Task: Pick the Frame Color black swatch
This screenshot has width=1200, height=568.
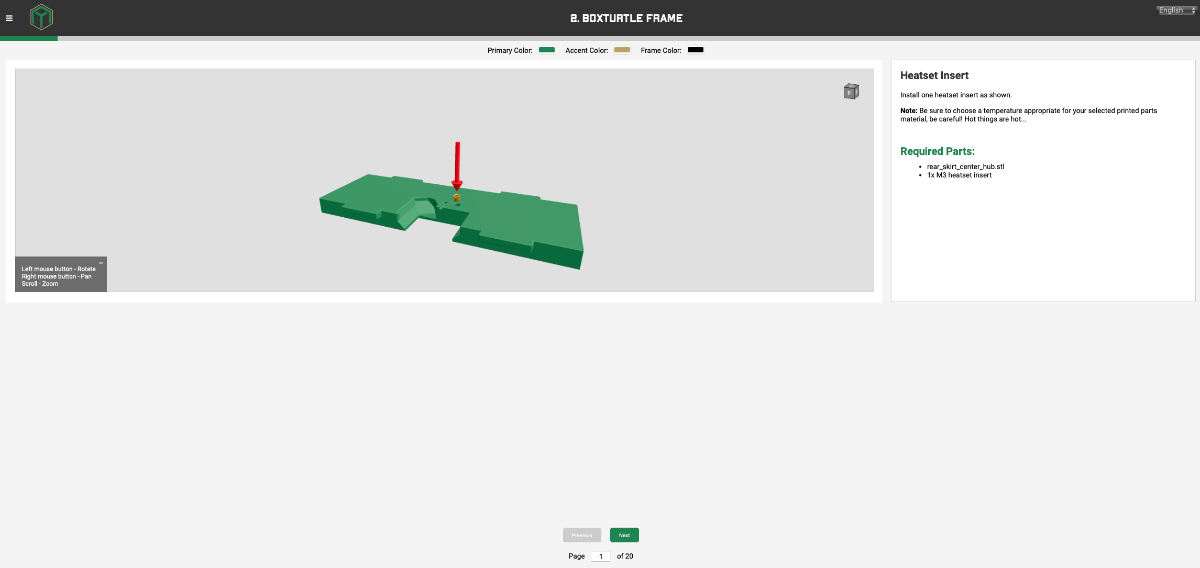Action: pos(696,50)
